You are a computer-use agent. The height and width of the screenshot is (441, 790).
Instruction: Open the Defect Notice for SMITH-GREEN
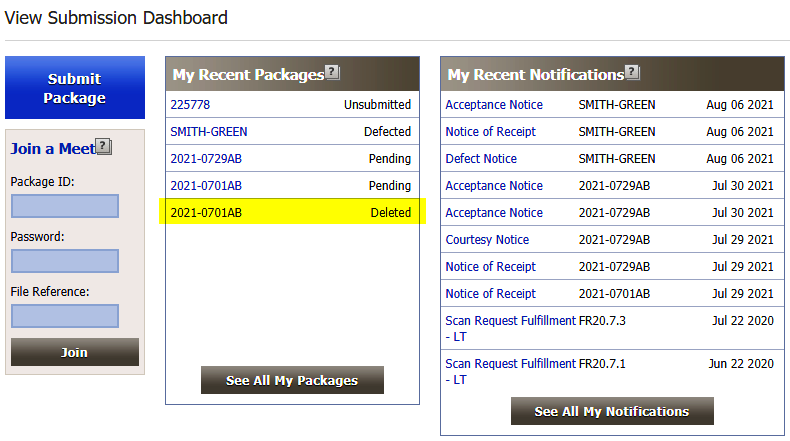click(x=481, y=159)
